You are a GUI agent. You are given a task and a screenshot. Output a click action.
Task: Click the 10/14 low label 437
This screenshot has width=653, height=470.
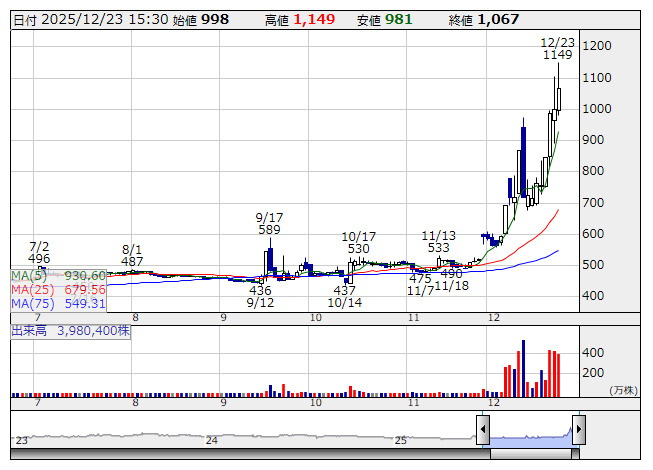coord(344,290)
